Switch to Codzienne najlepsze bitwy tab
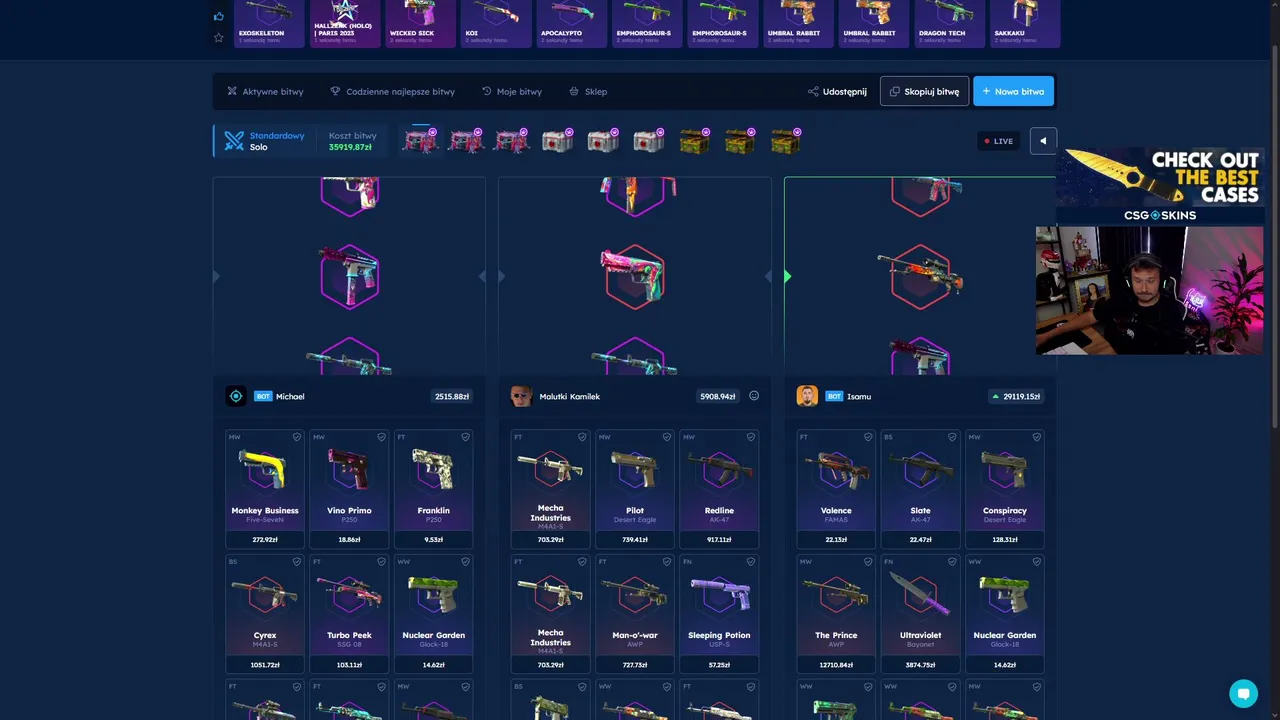 click(x=392, y=91)
